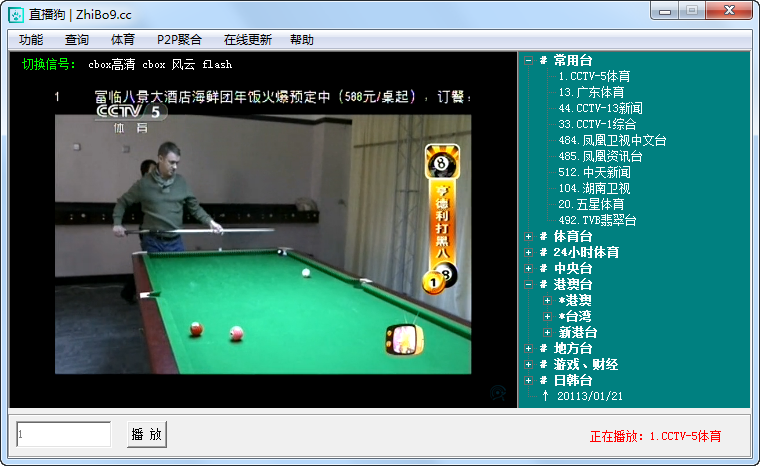Click the 20113/01/21 date entry
This screenshot has height=466, width=760.
589,397
